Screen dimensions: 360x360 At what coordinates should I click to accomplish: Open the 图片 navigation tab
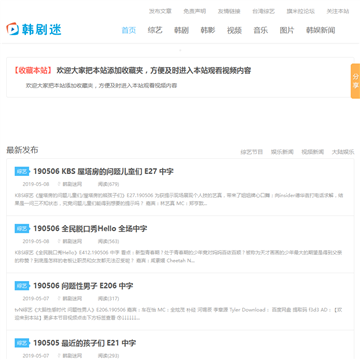(x=287, y=30)
